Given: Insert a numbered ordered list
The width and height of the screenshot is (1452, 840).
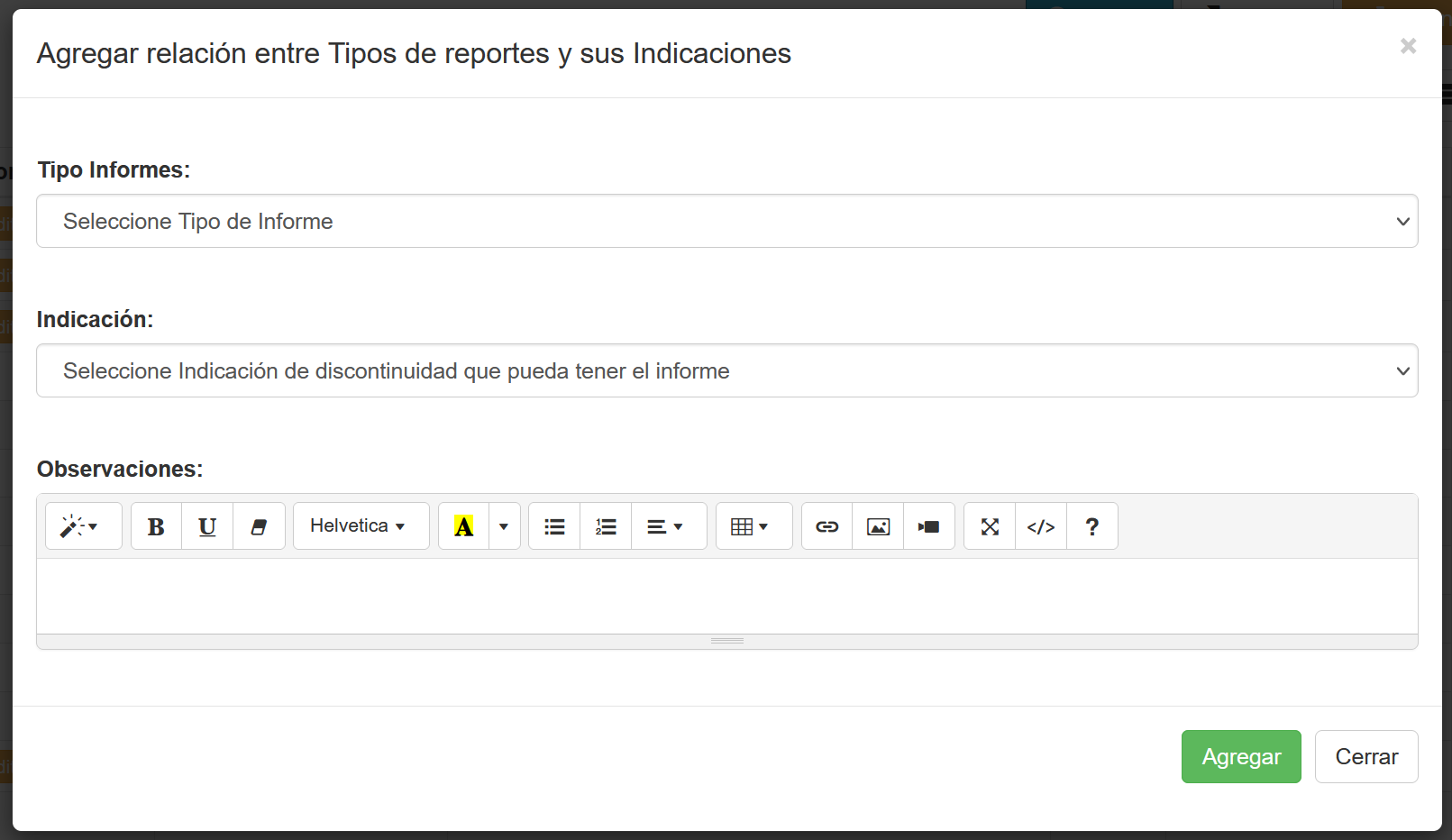Looking at the screenshot, I should (x=606, y=526).
